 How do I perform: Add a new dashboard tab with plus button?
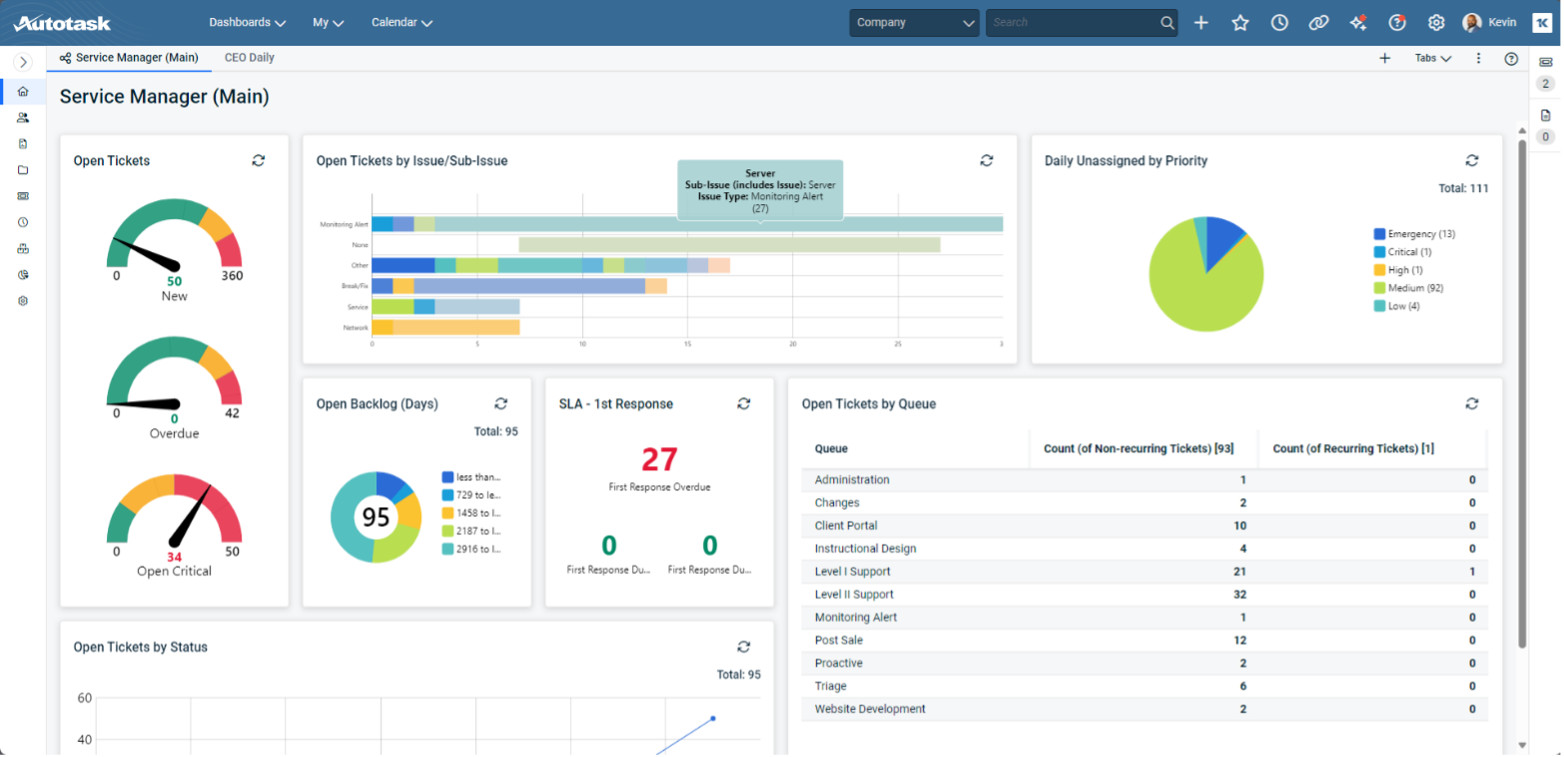pyautogui.click(x=1385, y=58)
